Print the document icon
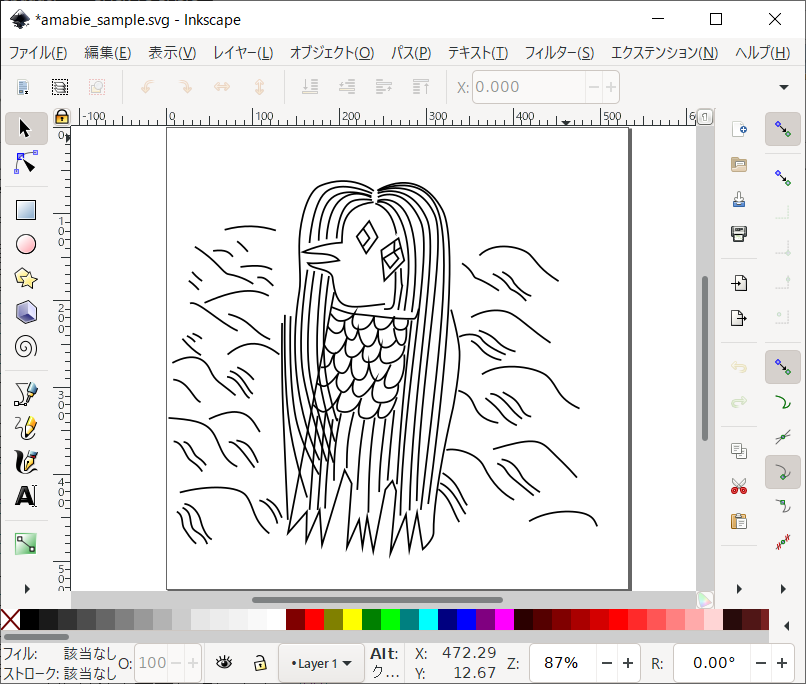The width and height of the screenshot is (806, 684). (x=739, y=234)
